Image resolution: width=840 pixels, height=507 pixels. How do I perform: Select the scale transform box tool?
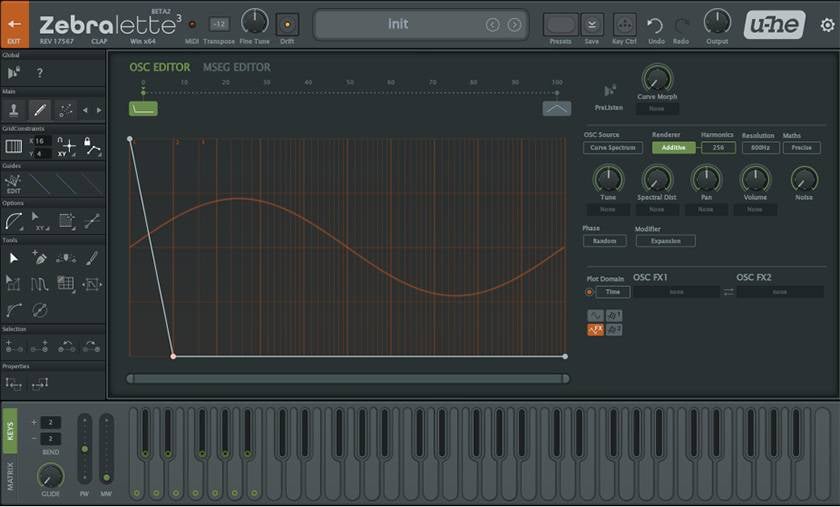(92, 284)
